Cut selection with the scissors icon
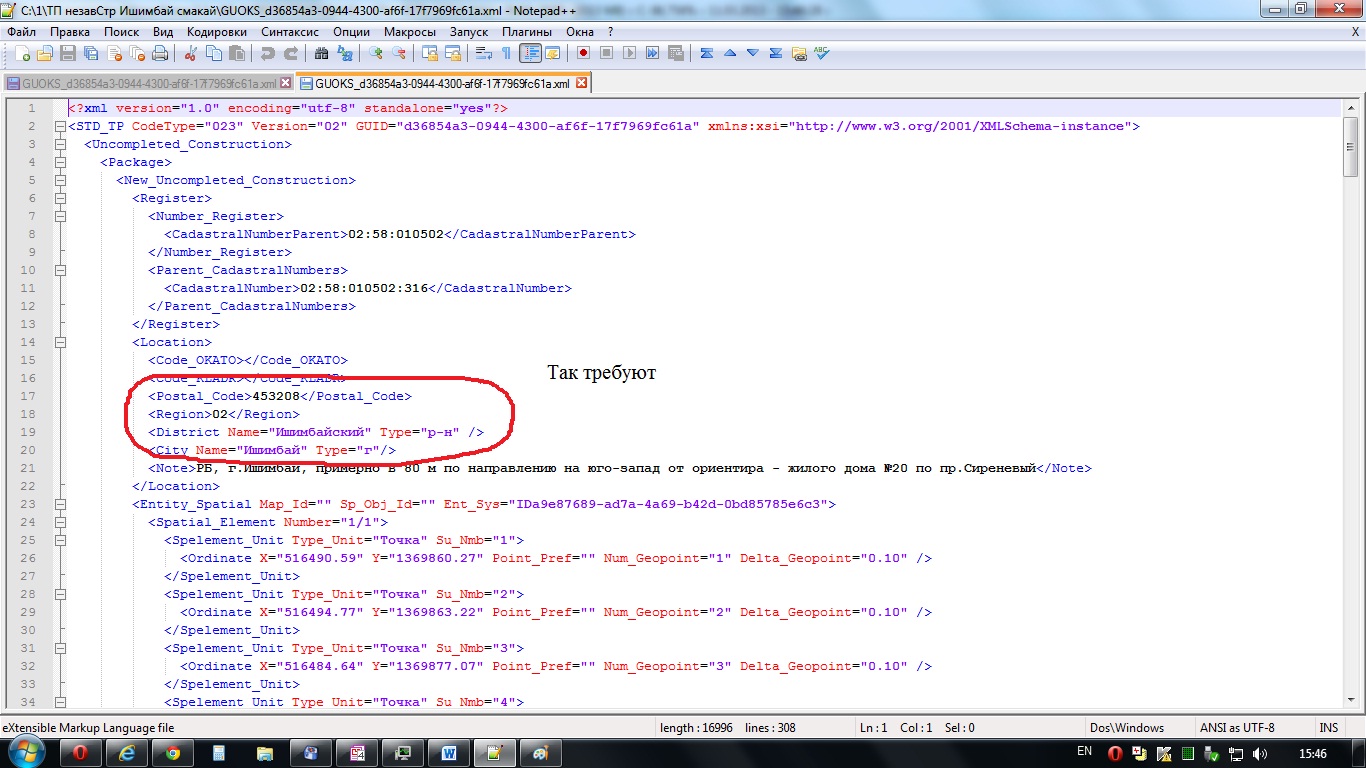The width and height of the screenshot is (1366, 768). click(x=191, y=53)
